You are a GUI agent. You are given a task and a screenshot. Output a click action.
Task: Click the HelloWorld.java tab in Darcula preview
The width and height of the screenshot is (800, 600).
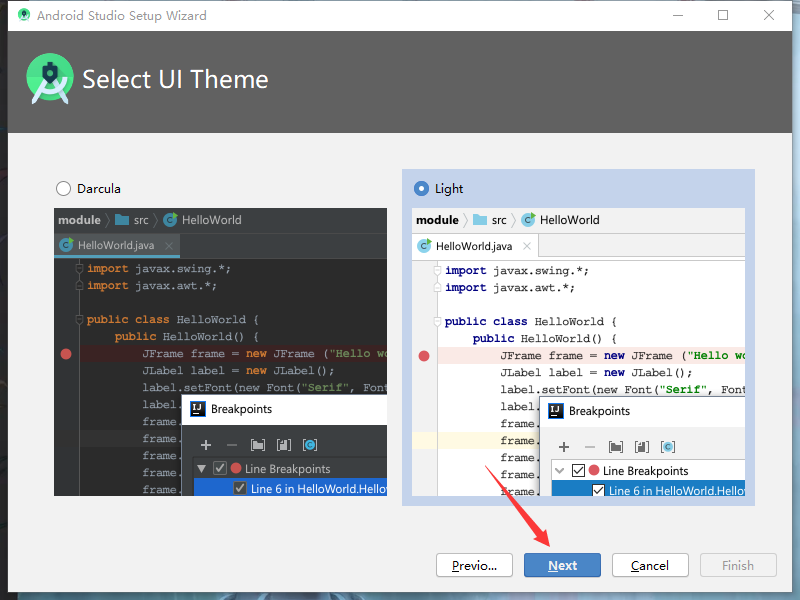pyautogui.click(x=117, y=245)
